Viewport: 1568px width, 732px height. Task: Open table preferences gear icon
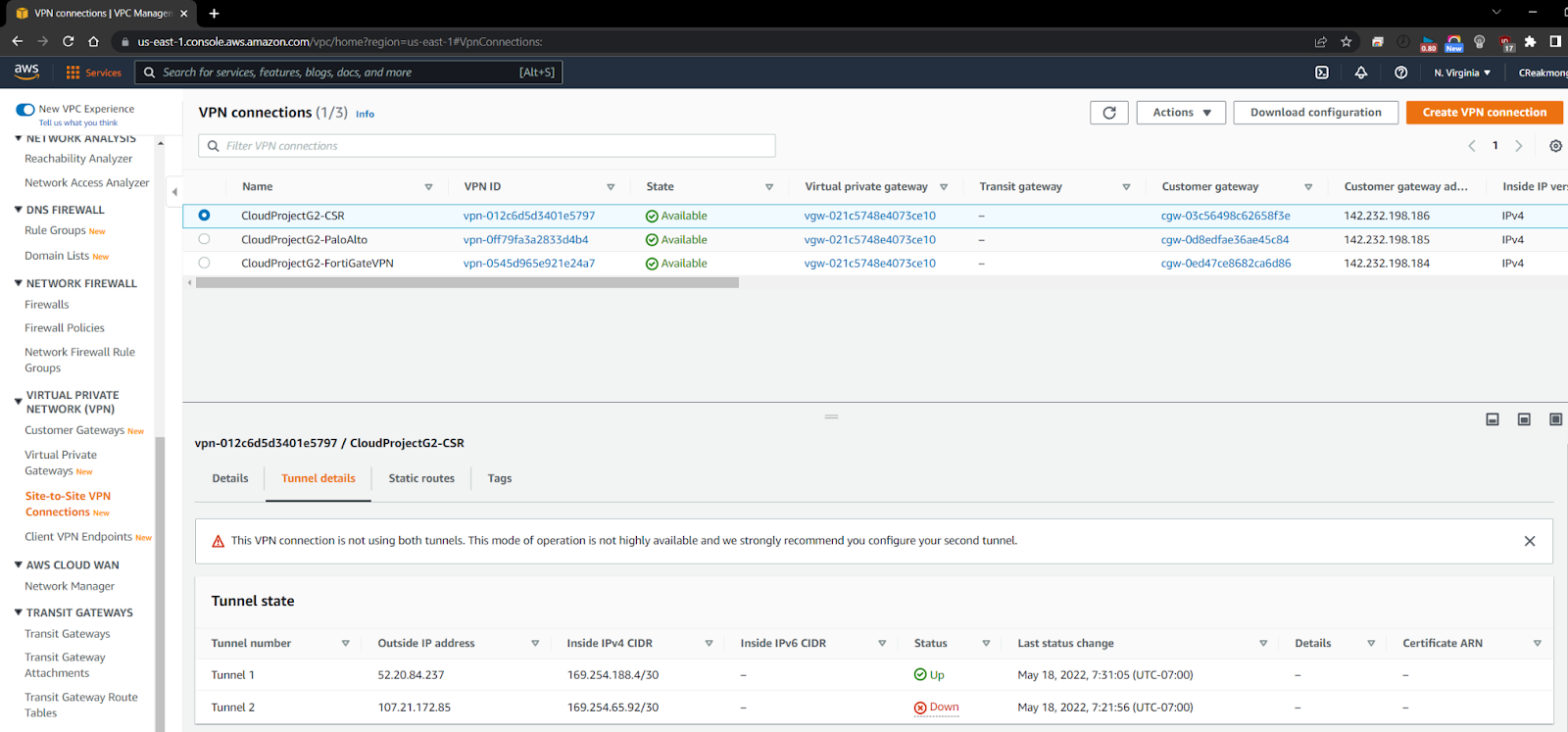point(1555,146)
